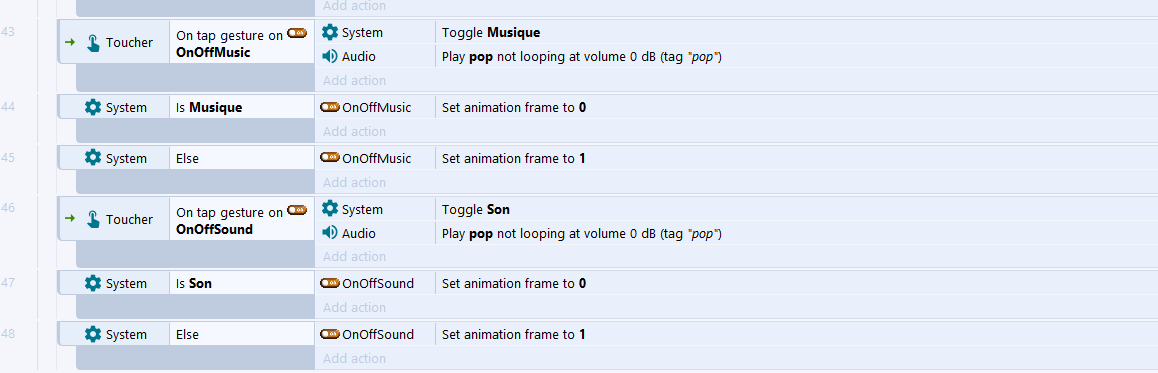Select the Else condition of event 45

[x=188, y=158]
